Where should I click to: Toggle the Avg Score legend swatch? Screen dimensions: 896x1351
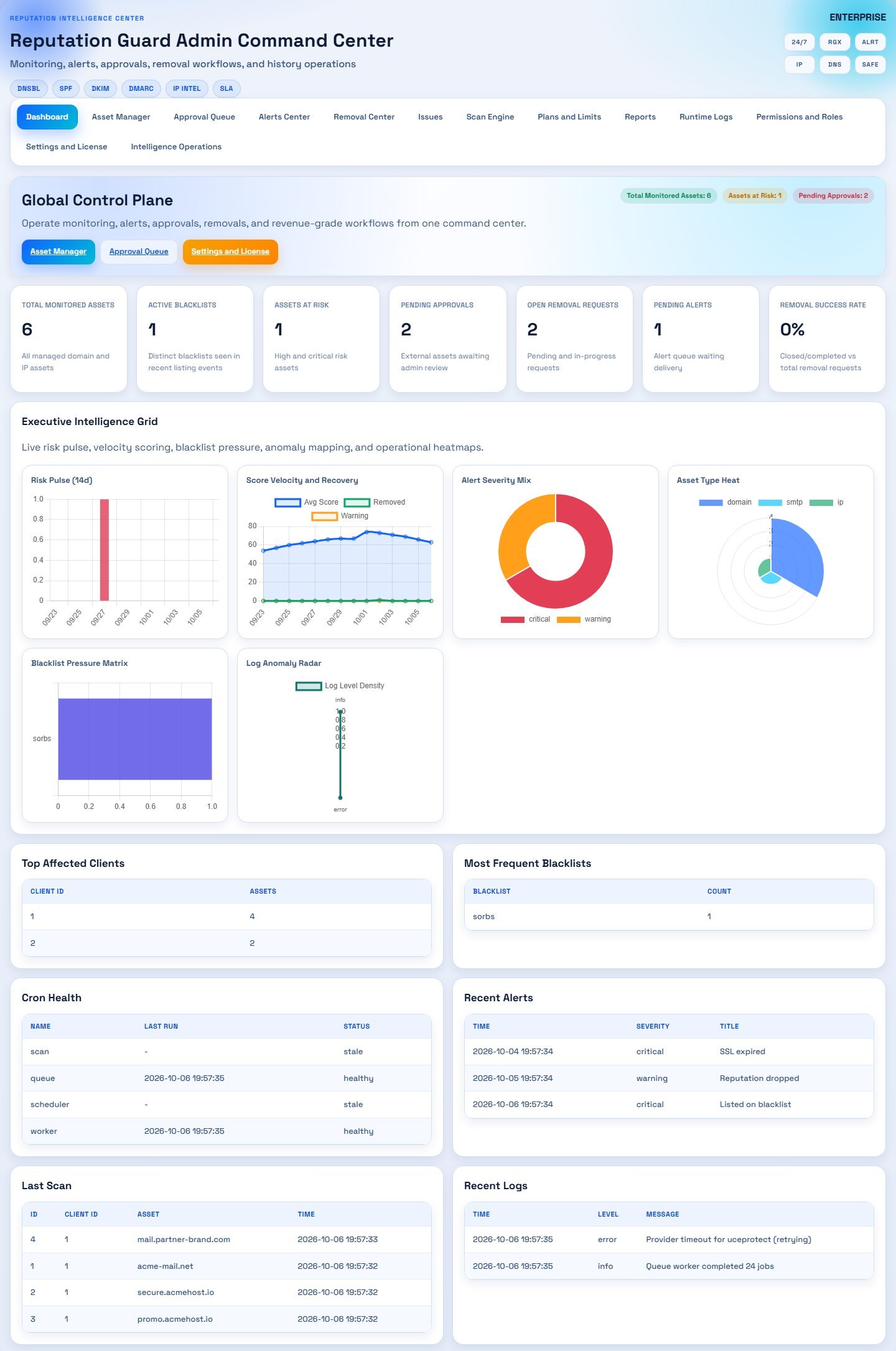click(287, 502)
